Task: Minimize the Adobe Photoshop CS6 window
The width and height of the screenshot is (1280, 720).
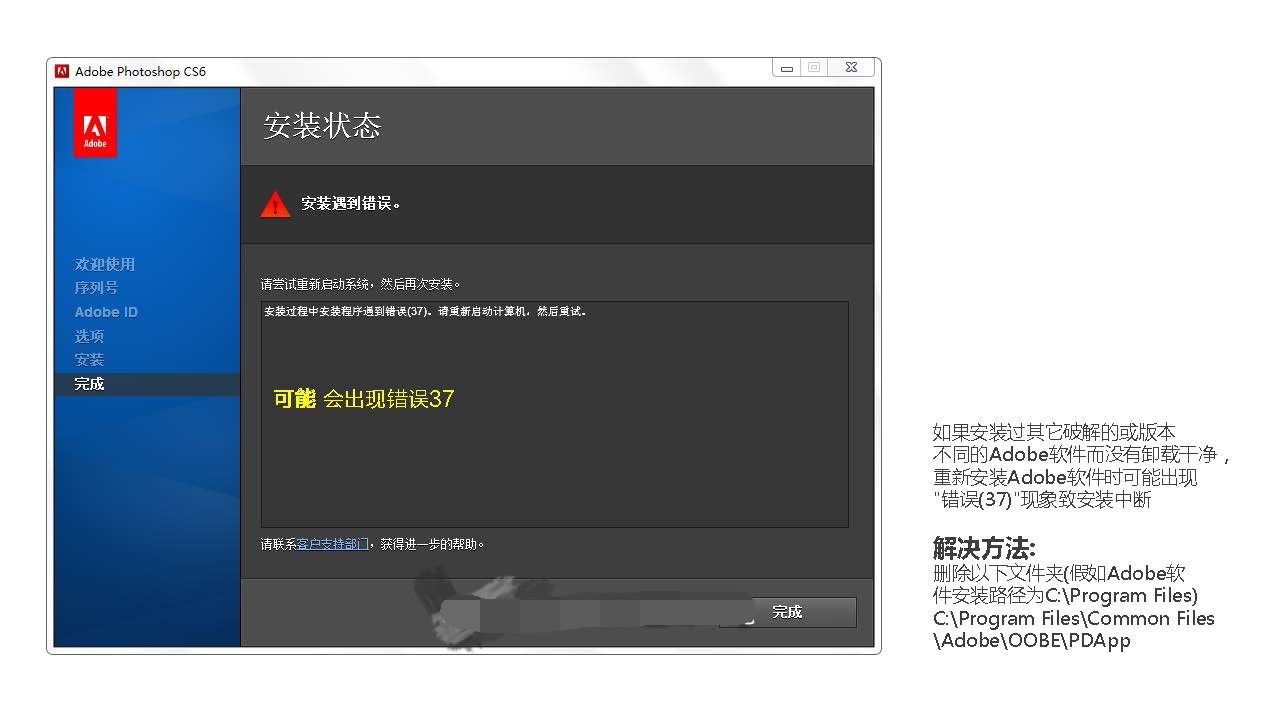Action: (787, 68)
